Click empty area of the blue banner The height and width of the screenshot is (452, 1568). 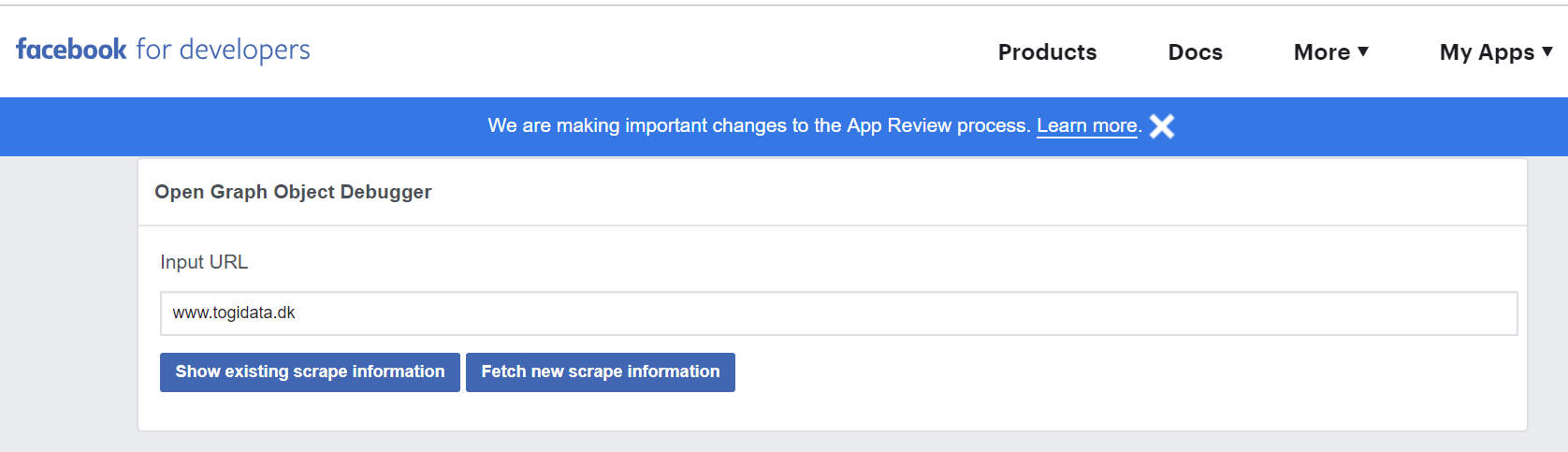click(234, 126)
